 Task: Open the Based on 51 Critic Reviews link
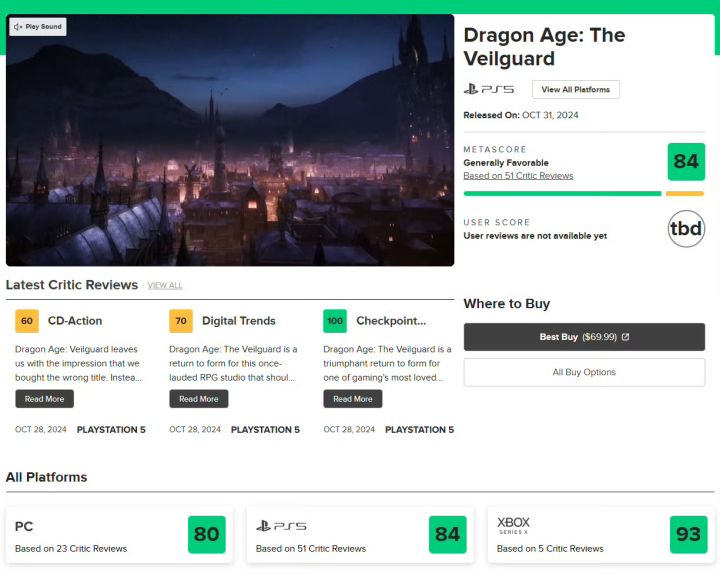[518, 176]
